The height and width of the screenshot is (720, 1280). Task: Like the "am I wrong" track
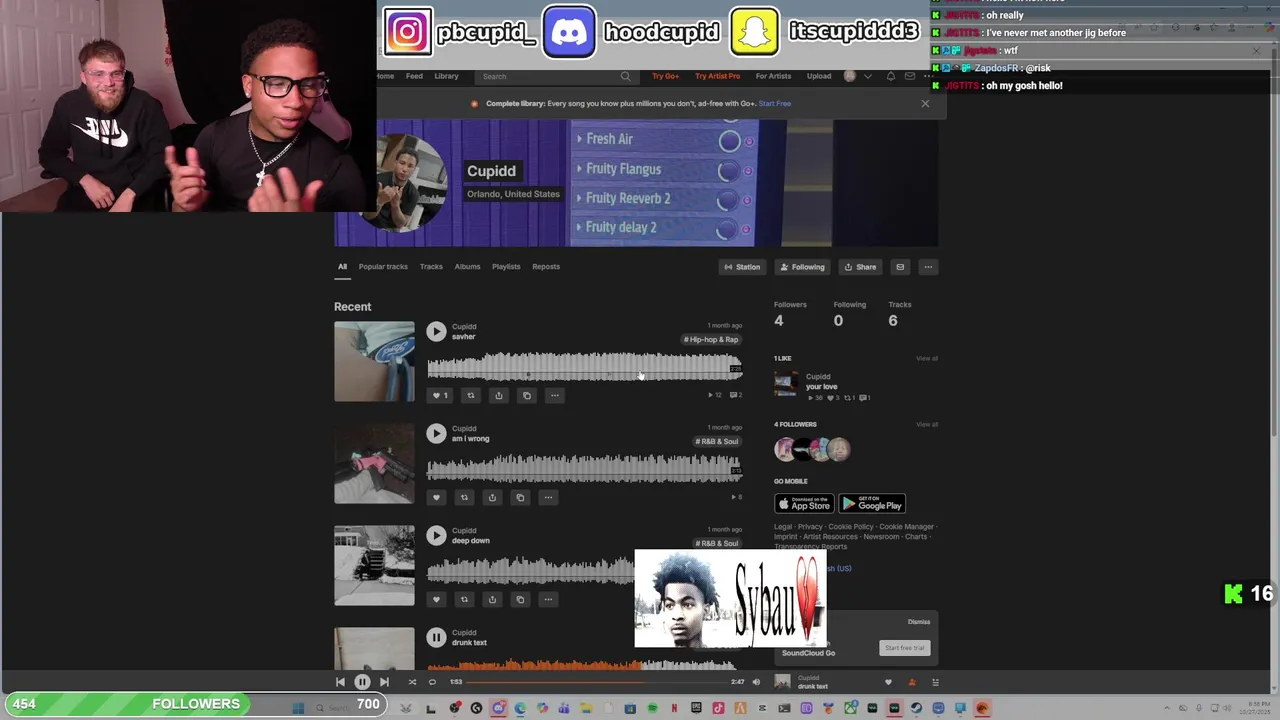[436, 497]
